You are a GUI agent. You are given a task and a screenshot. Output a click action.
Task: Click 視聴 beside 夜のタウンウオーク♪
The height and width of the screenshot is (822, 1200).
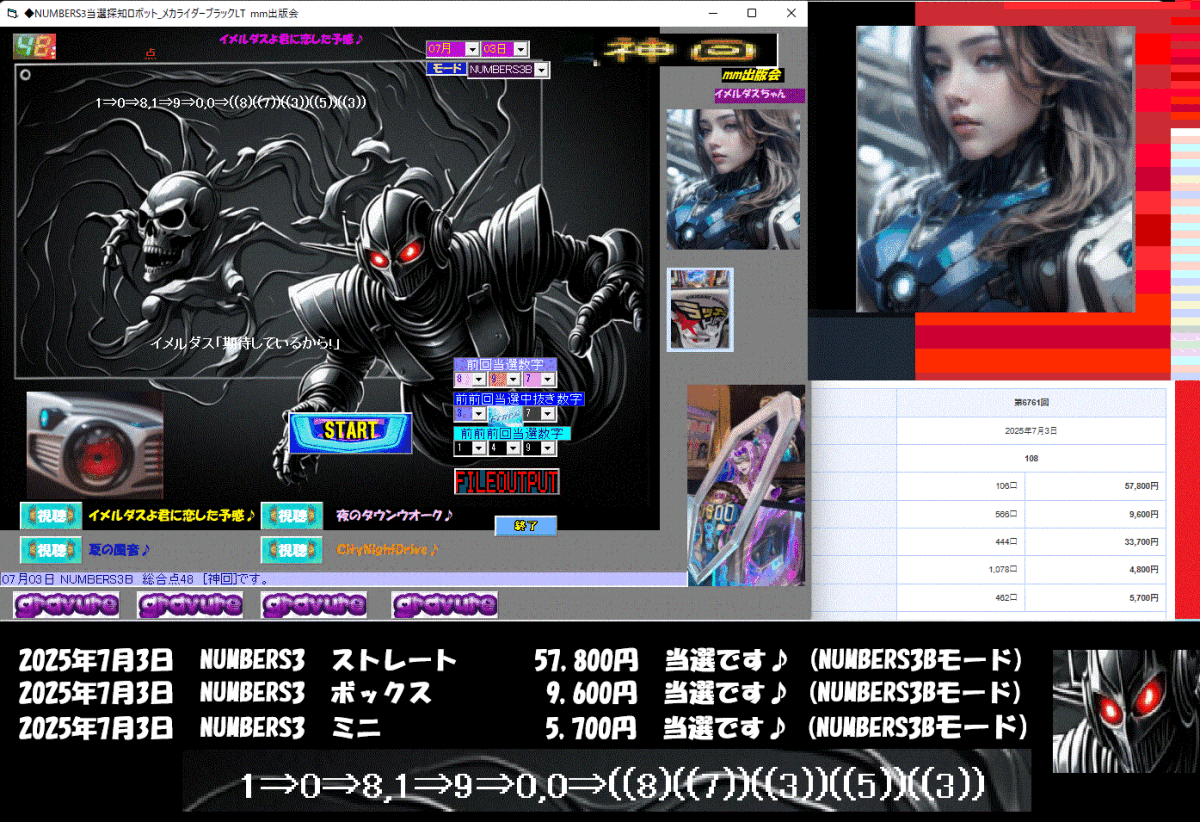click(292, 516)
